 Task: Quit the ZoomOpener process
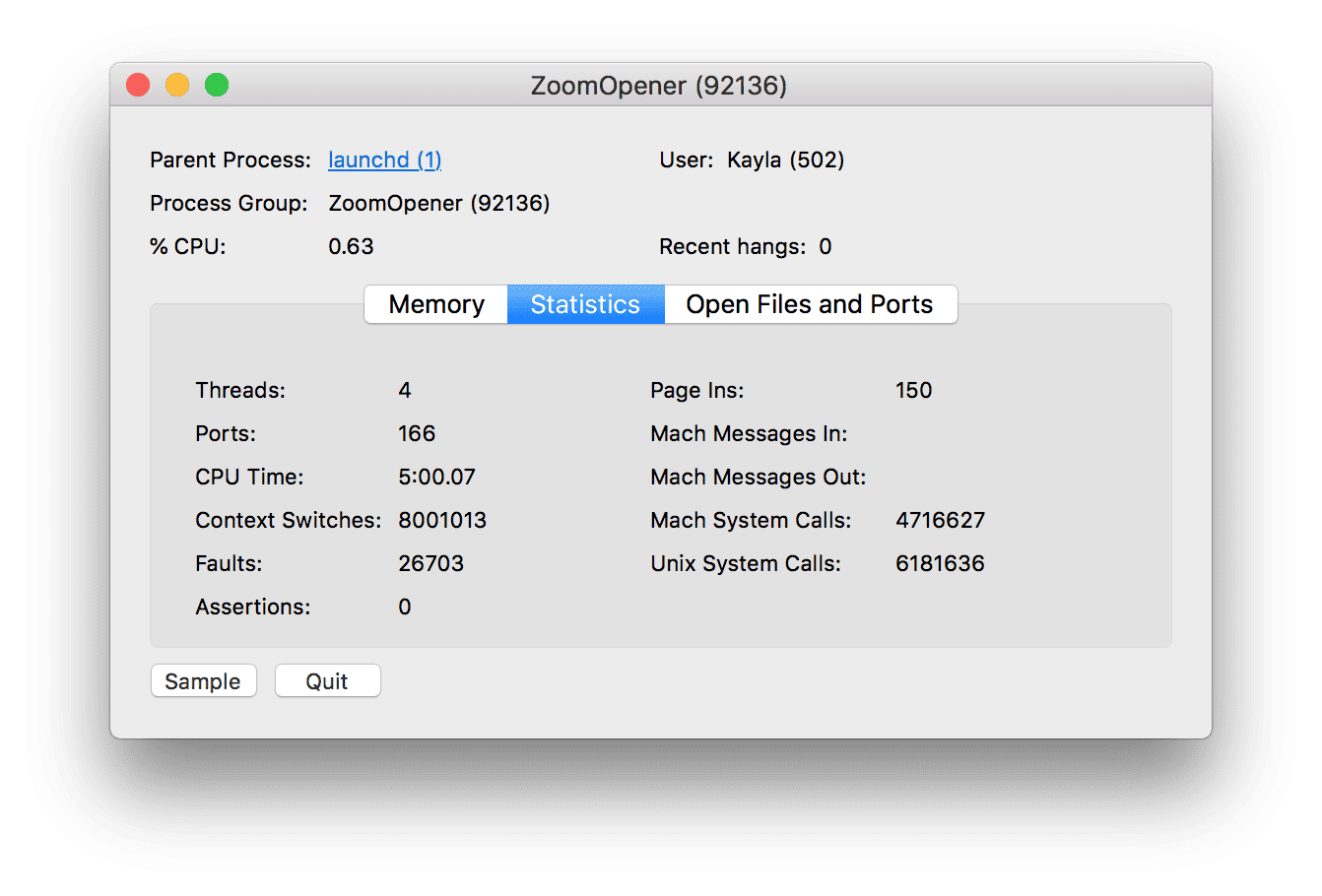tap(327, 680)
